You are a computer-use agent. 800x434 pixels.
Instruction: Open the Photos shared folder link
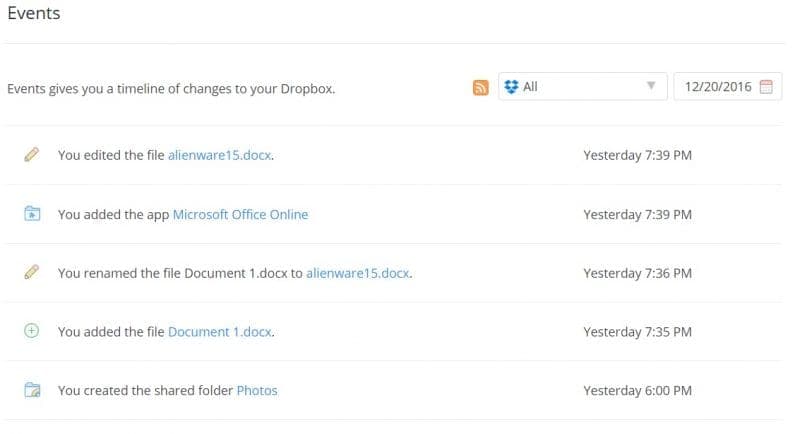257,391
